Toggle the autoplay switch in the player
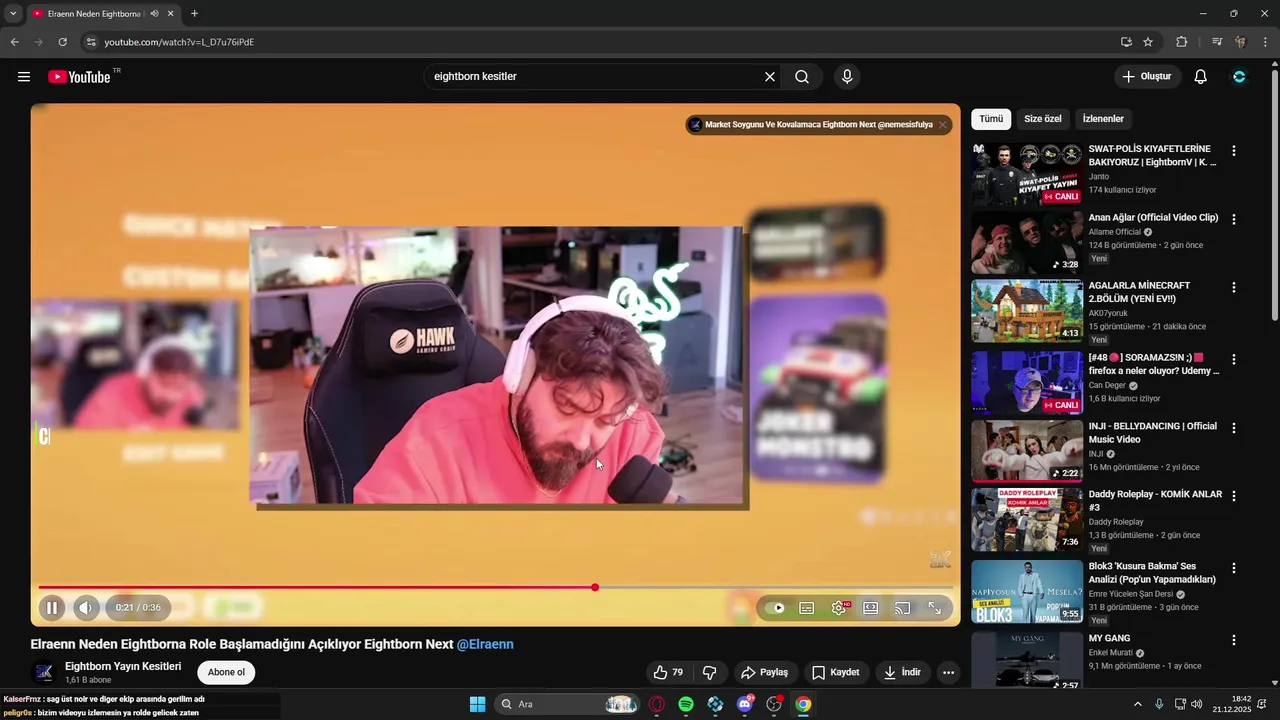 point(776,608)
